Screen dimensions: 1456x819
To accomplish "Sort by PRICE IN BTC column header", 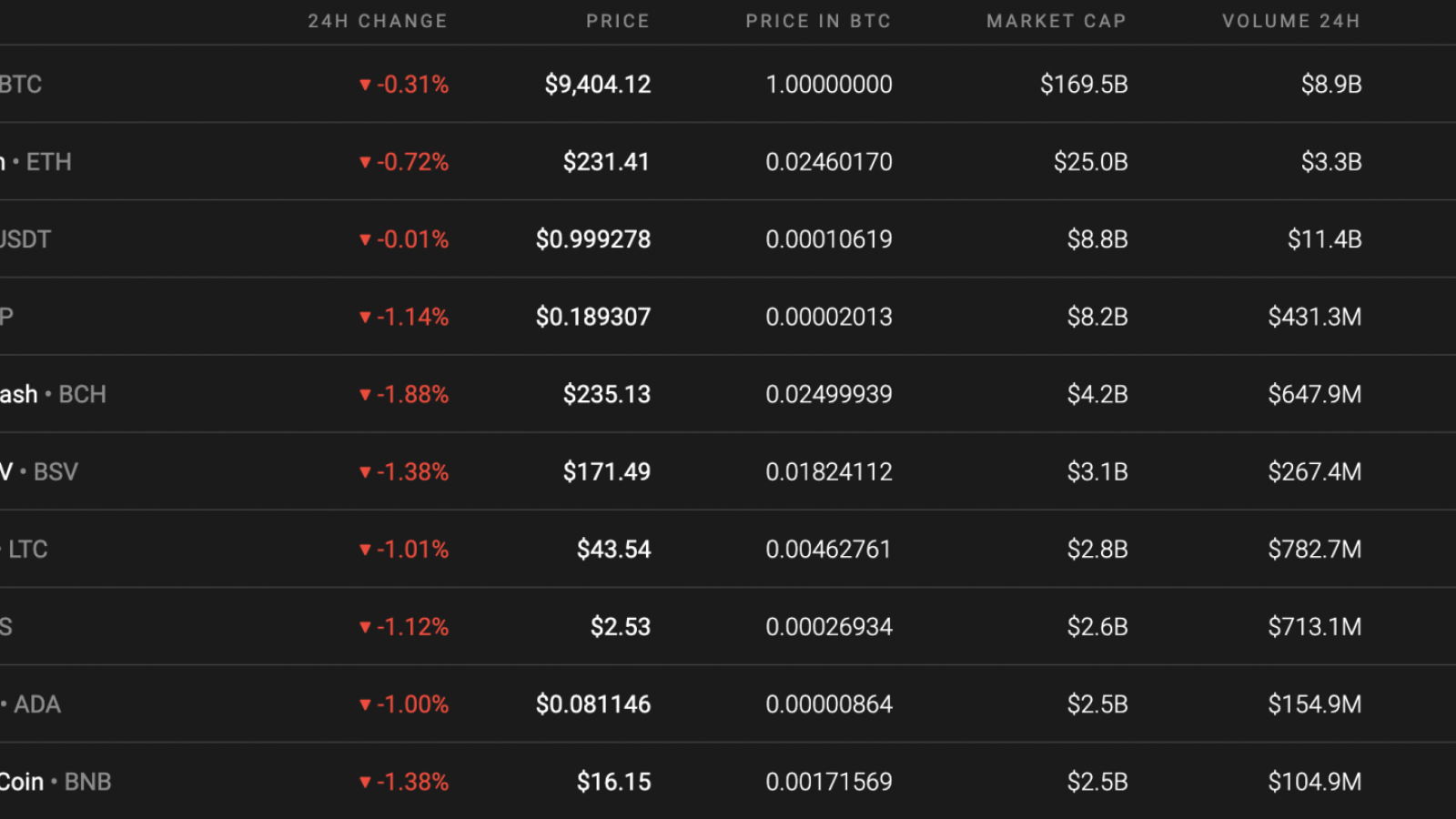I will coord(818,21).
